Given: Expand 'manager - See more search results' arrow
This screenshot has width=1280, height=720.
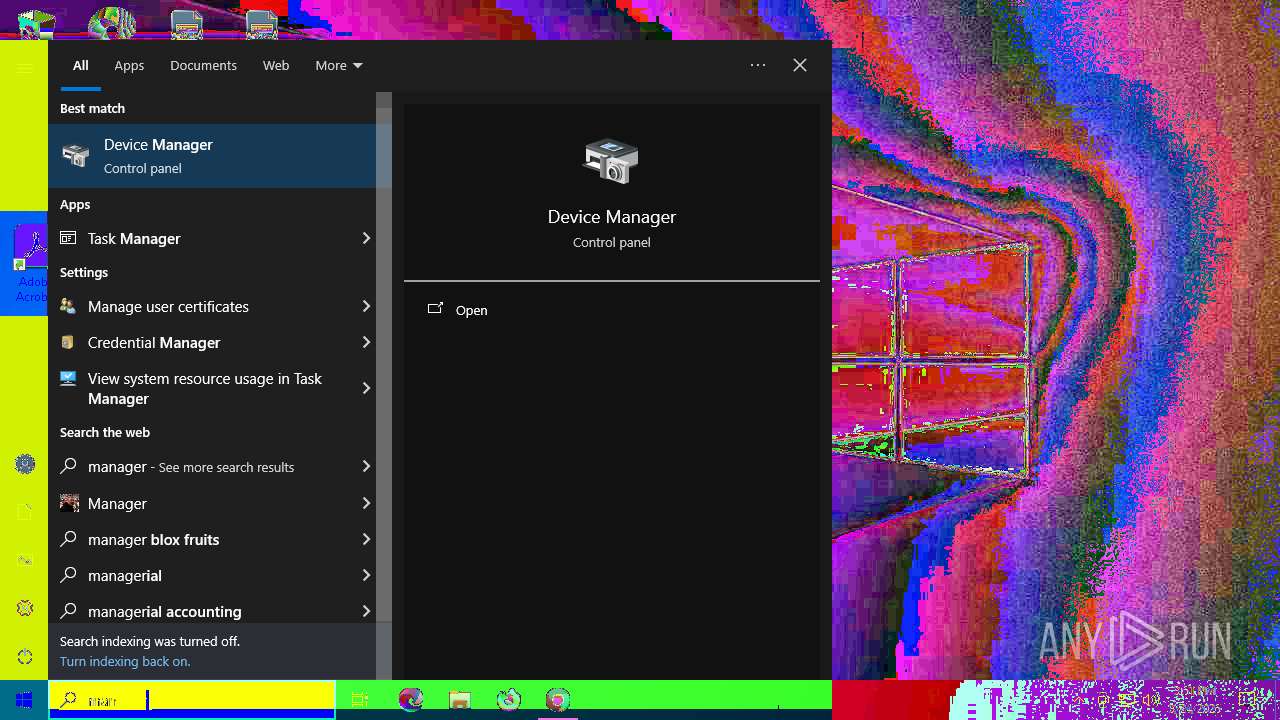Looking at the screenshot, I should click(366, 466).
